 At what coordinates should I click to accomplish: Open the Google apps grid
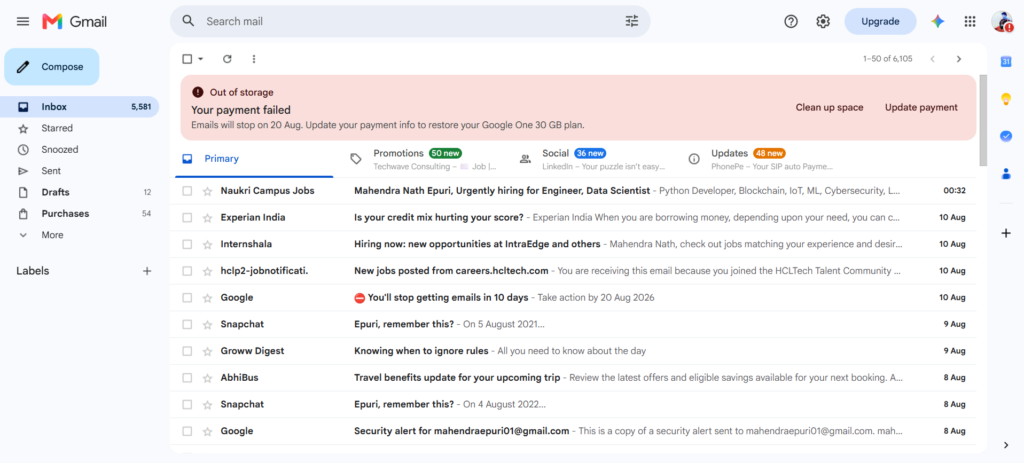970,22
